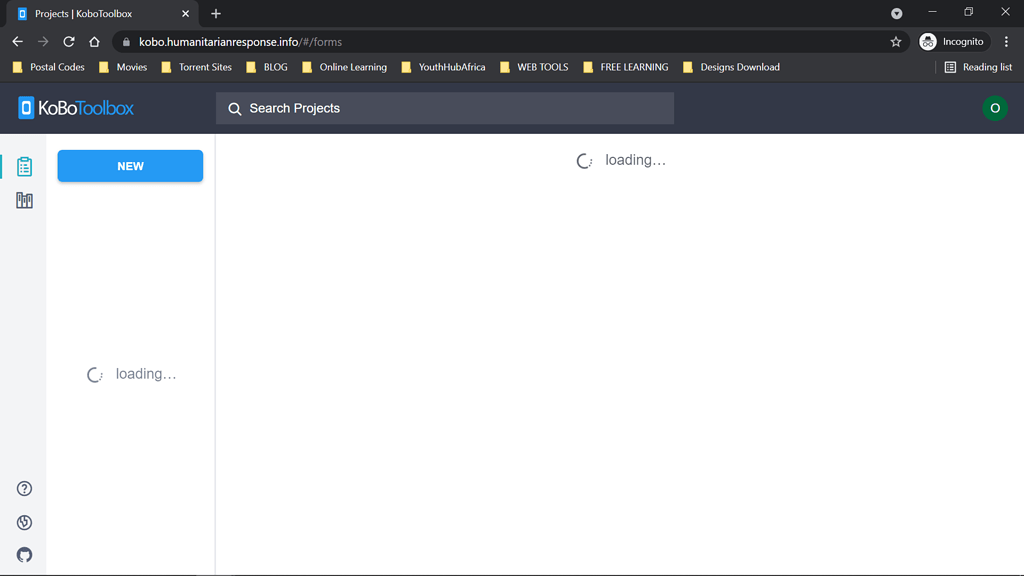The image size is (1024, 576).
Task: Refresh the current page
Action: [68, 42]
